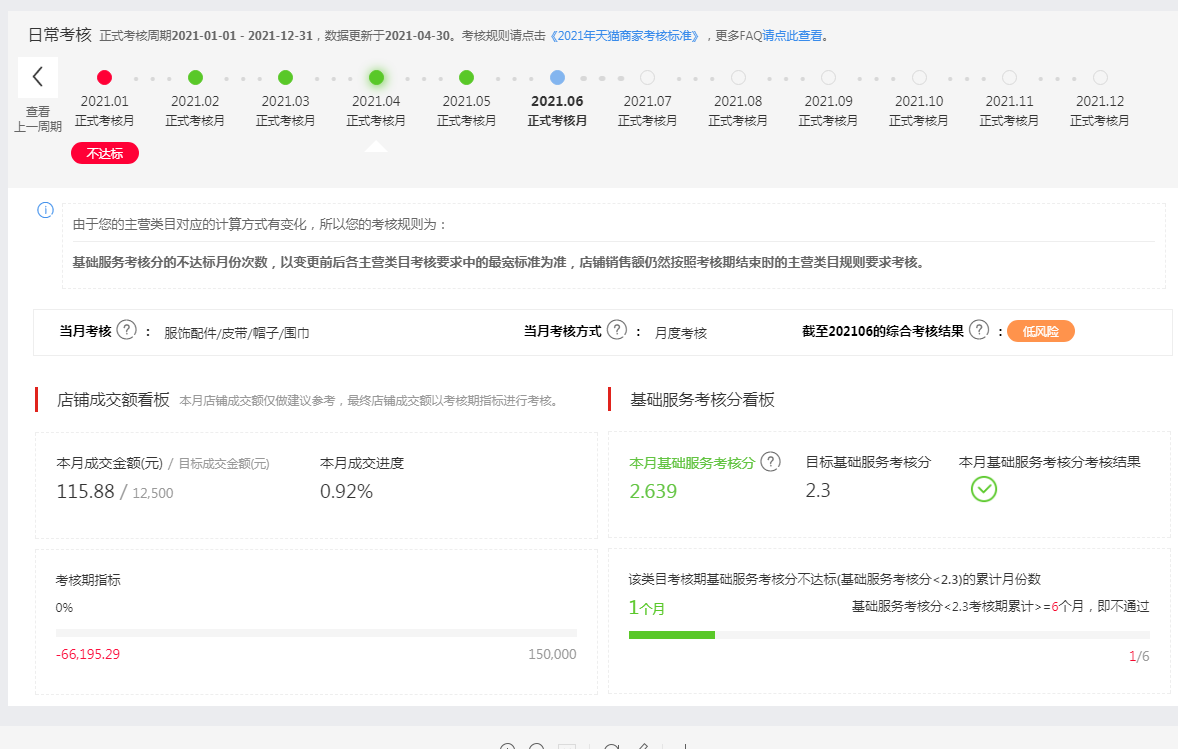
Task: Select the 2021.12 empty timeline dot
Action: click(x=1101, y=77)
